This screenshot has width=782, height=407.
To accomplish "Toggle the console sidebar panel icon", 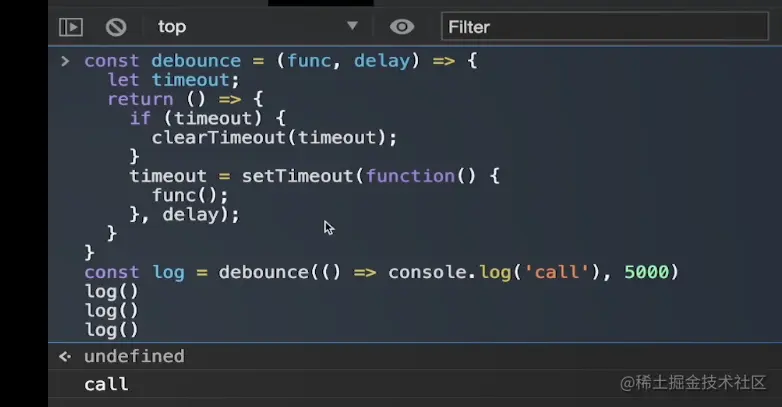I will click(x=71, y=27).
